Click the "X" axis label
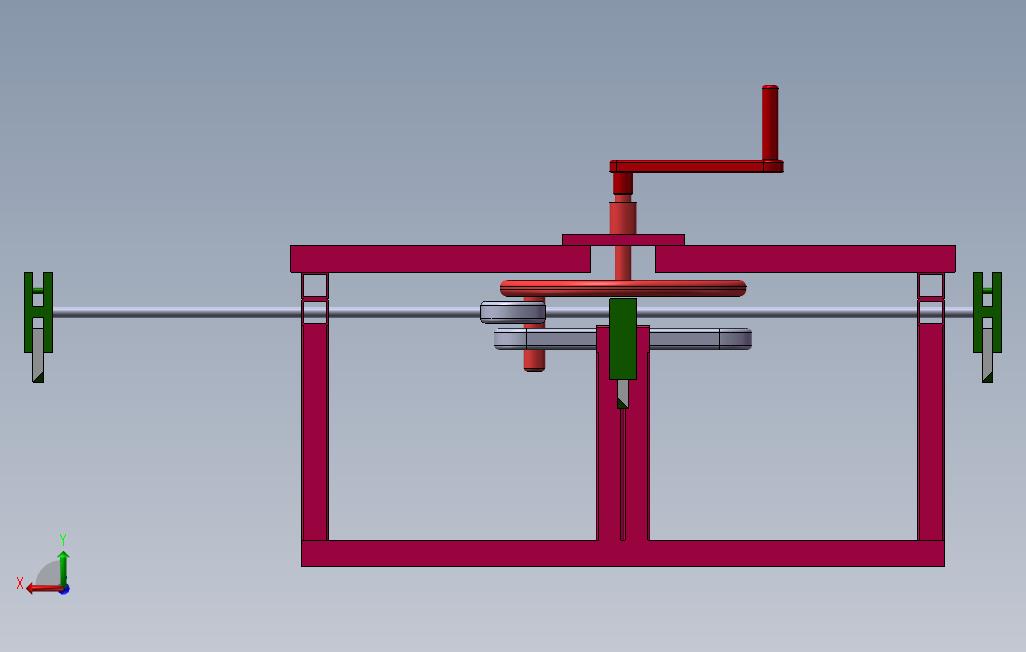The image size is (1026, 652). pyautogui.click(x=20, y=583)
